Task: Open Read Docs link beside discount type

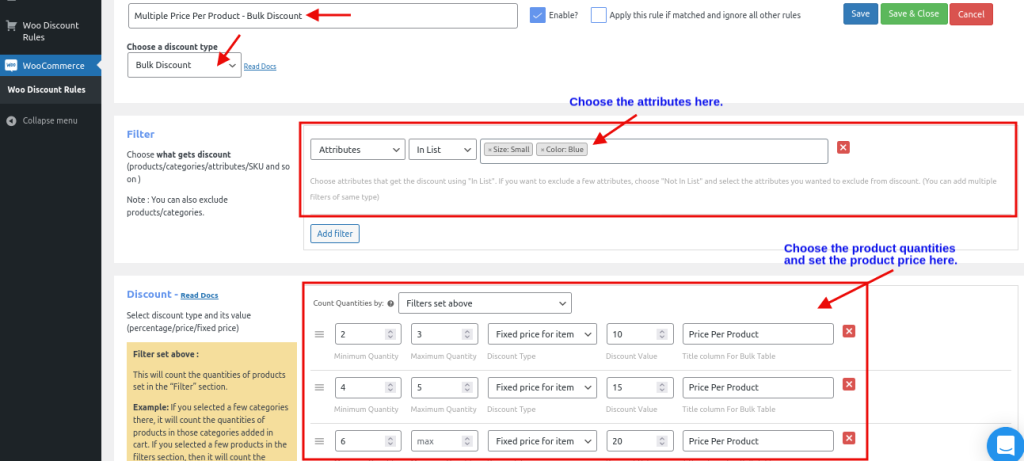Action: pos(260,67)
